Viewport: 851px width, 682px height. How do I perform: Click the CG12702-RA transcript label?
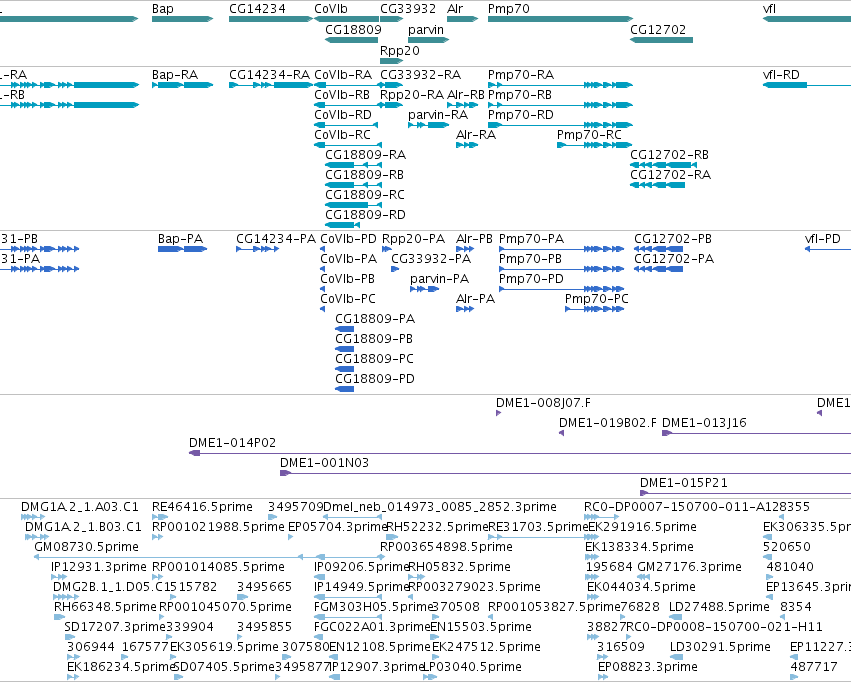(670, 175)
